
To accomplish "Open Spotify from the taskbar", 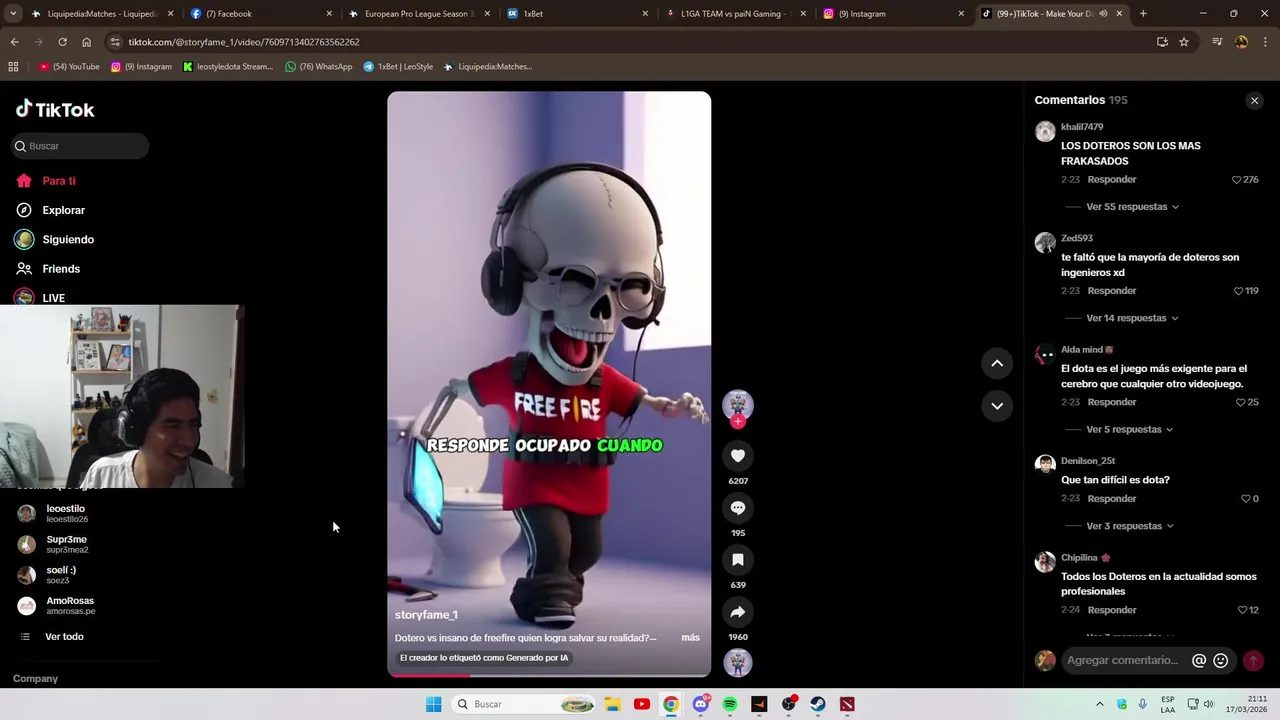I will [x=730, y=704].
